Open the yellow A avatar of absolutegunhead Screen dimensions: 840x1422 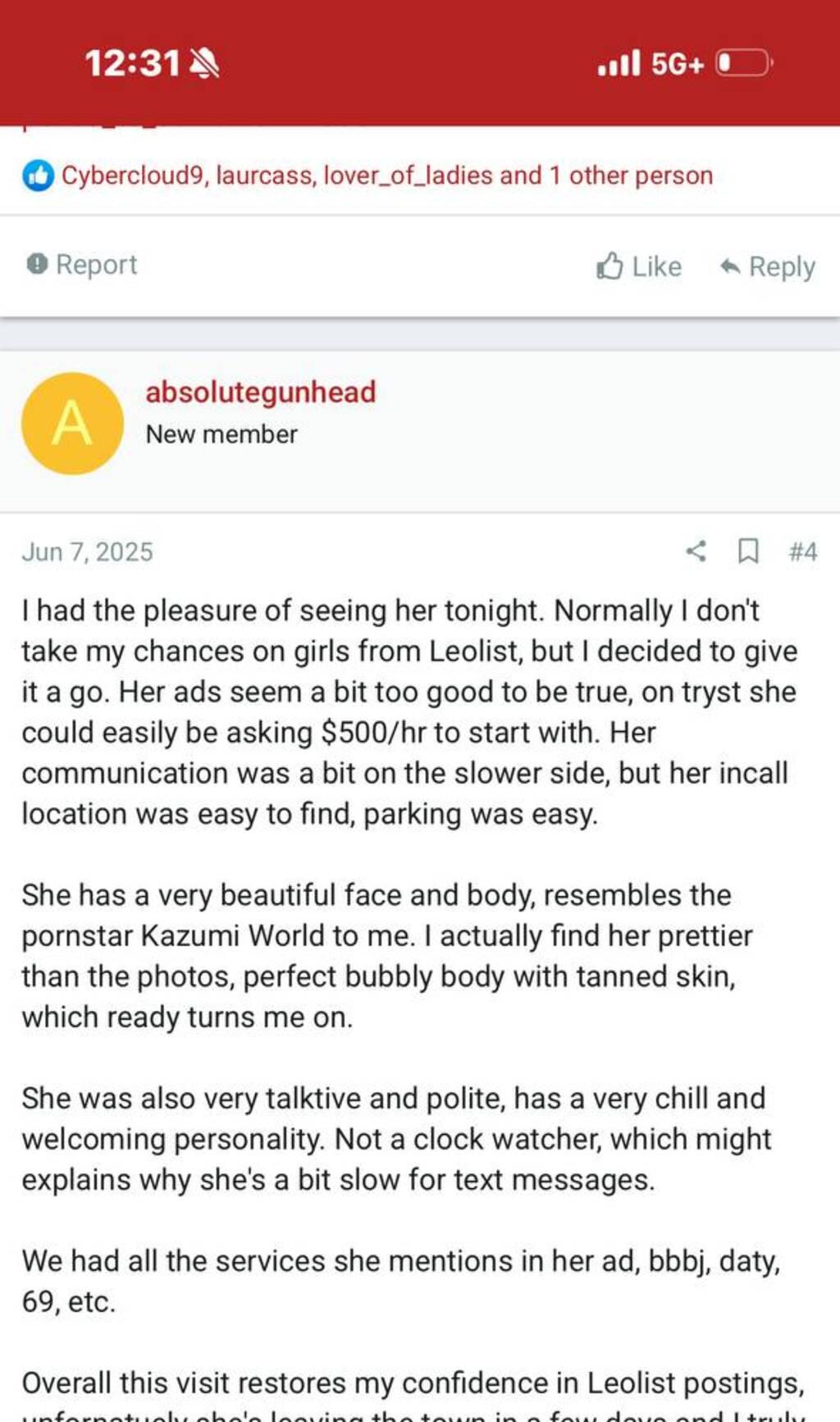point(72,423)
